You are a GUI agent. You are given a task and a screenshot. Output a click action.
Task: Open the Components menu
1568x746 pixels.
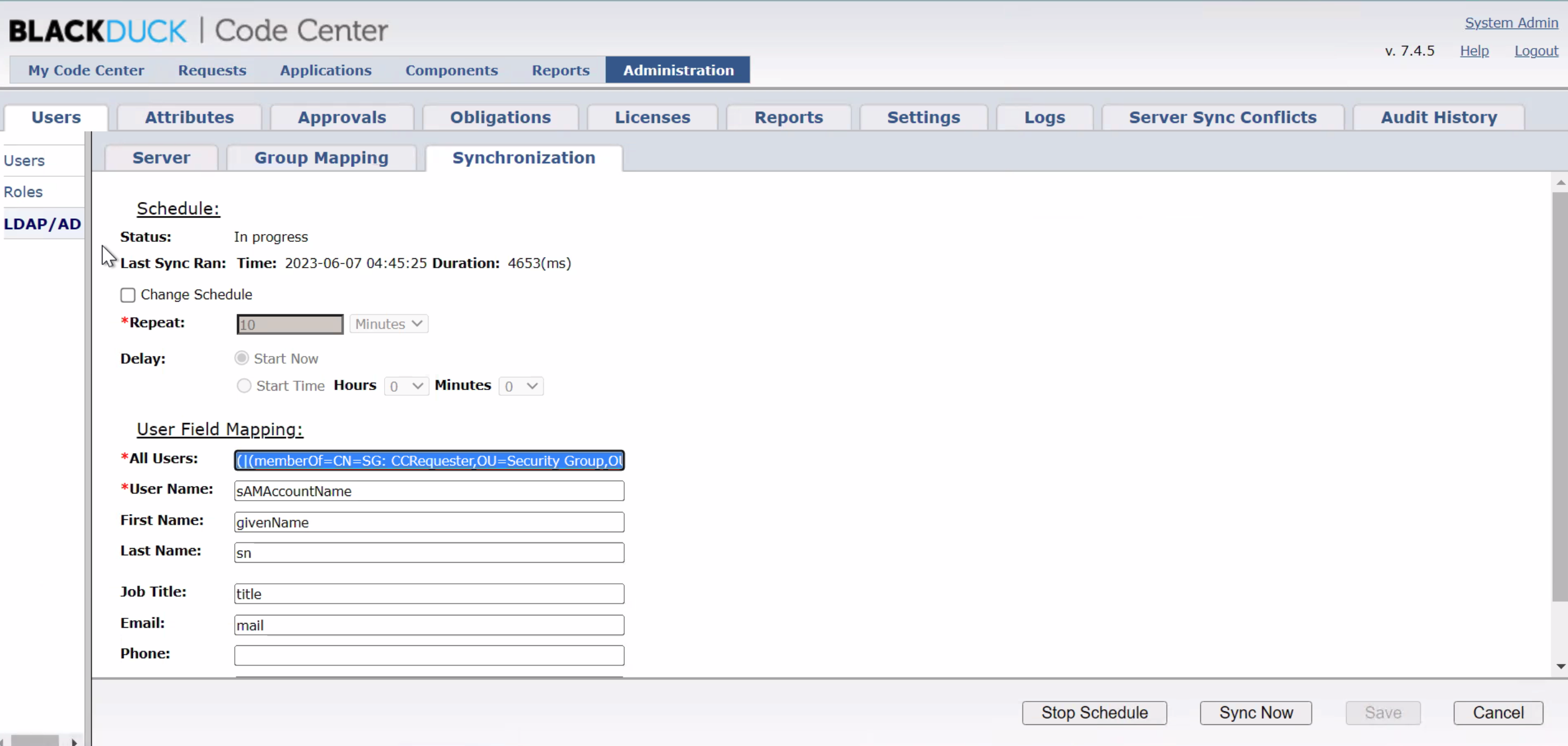pyautogui.click(x=451, y=70)
